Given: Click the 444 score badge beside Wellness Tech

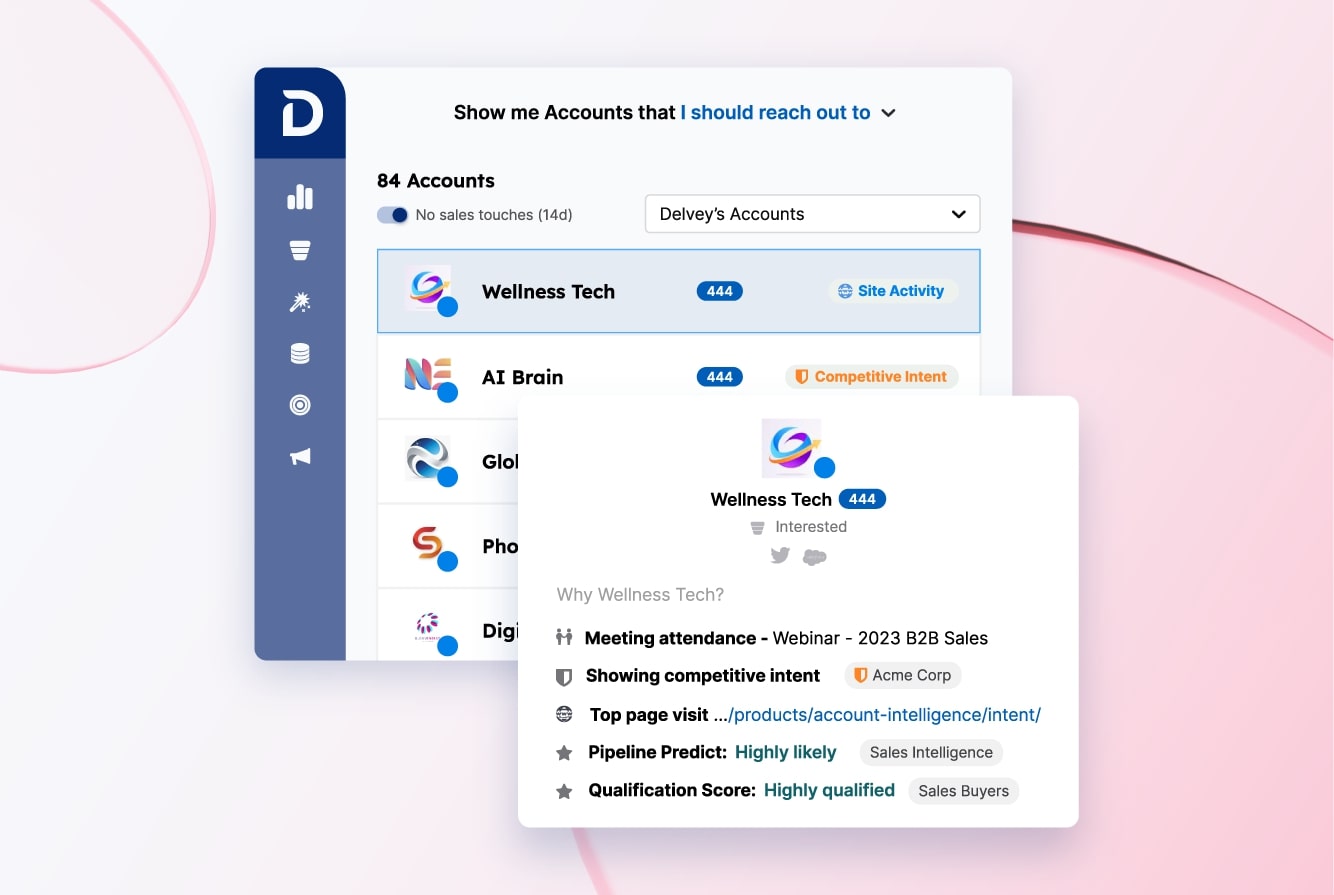Looking at the screenshot, I should 719,291.
